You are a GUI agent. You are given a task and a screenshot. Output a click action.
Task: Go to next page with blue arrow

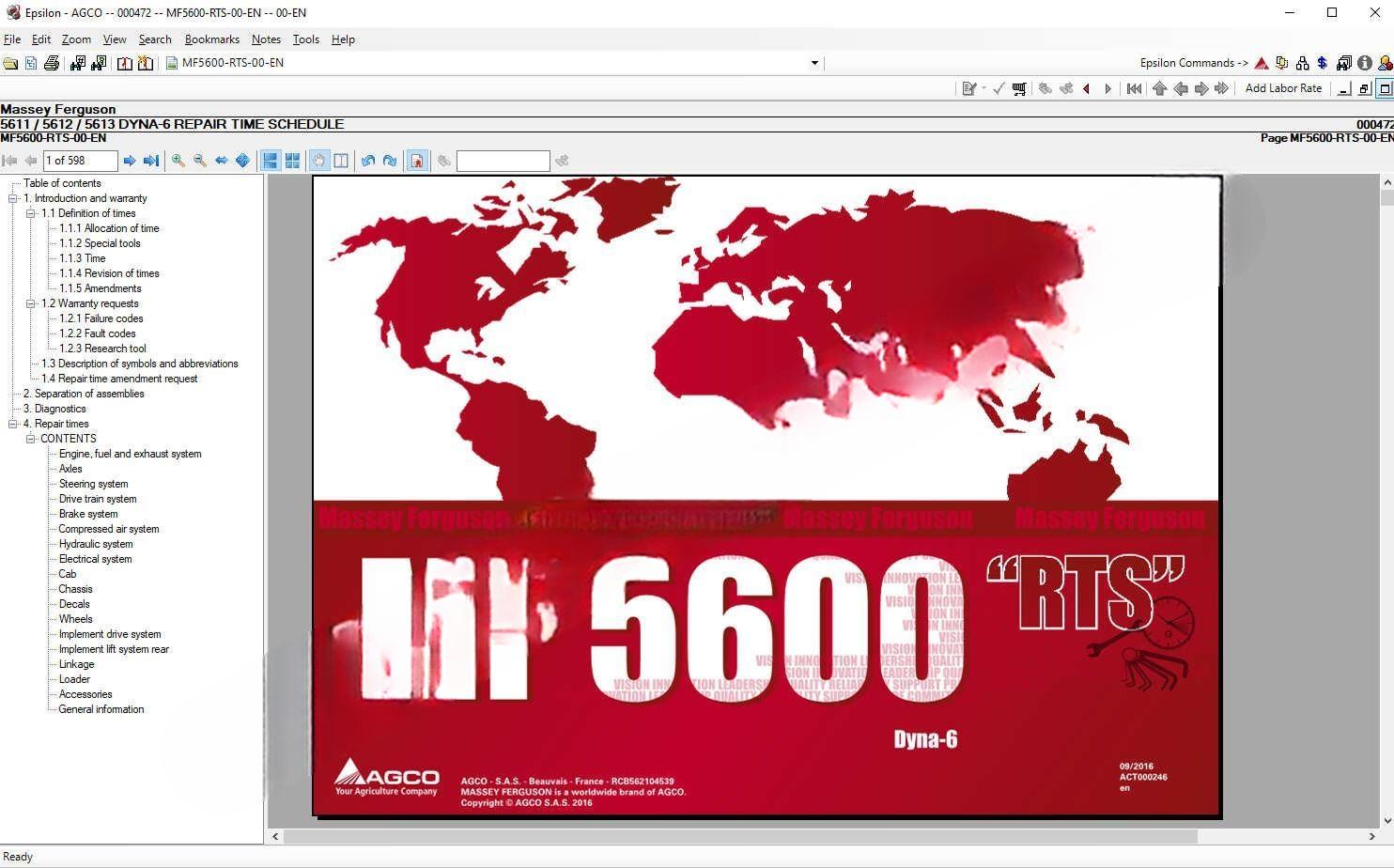pos(130,161)
